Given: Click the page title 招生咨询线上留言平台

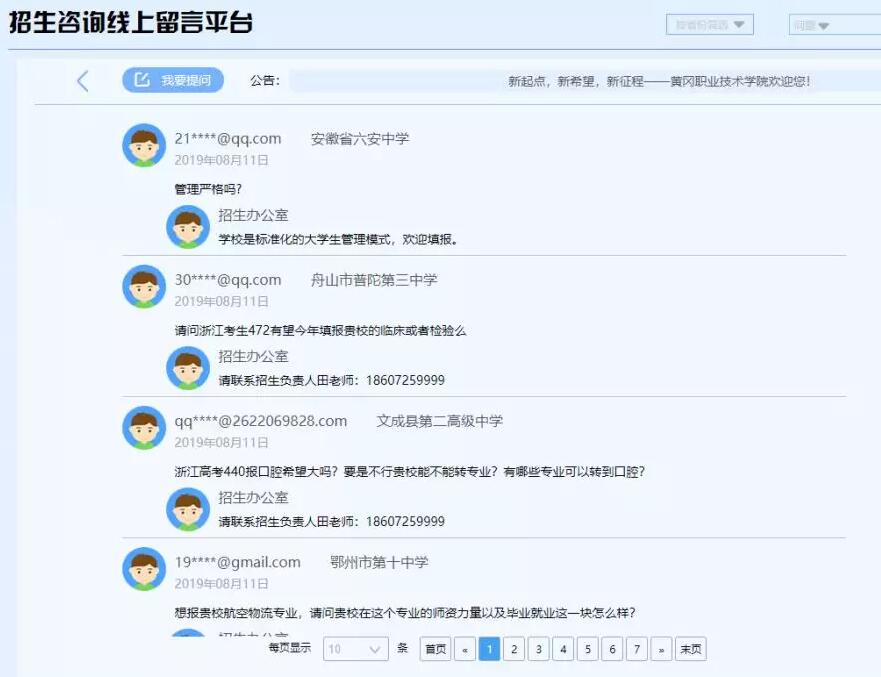Looking at the screenshot, I should (x=130, y=22).
